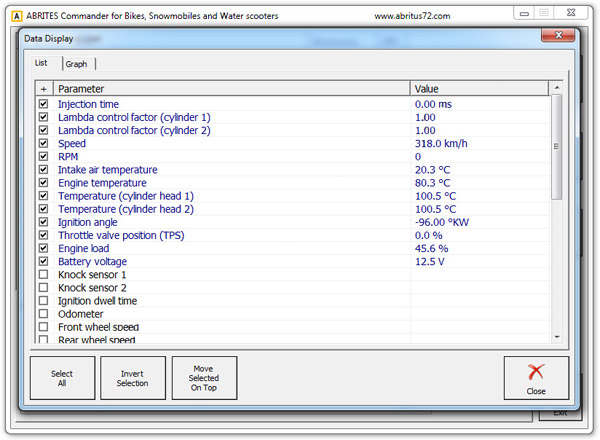This screenshot has width=600, height=440.
Task: Select the Ignition angle parameter name
Action: (x=88, y=222)
